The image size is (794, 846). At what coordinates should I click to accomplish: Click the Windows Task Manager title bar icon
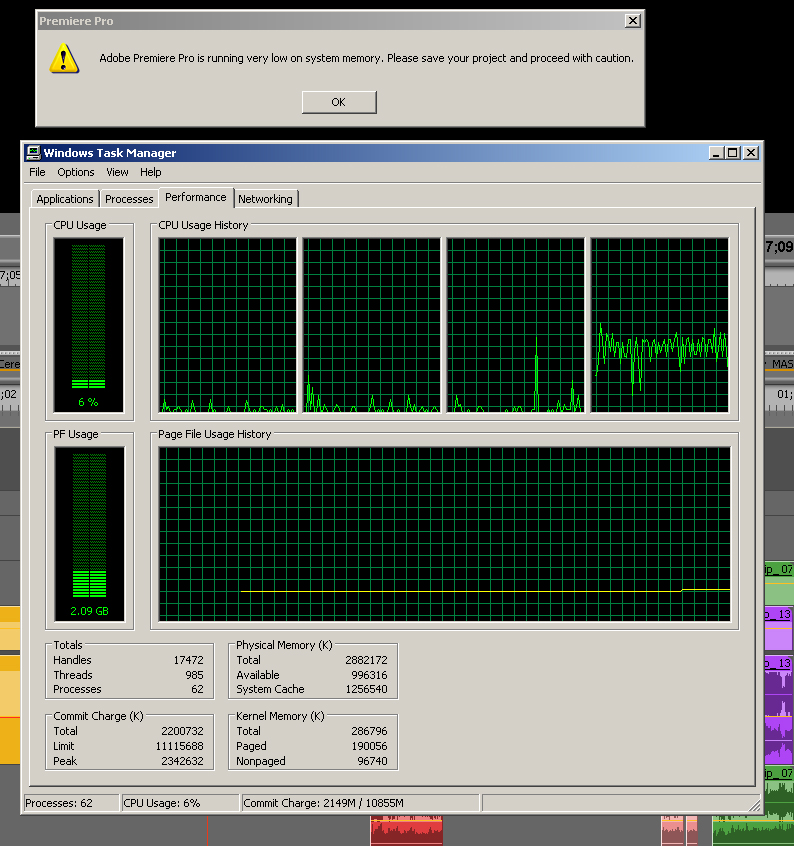click(33, 153)
